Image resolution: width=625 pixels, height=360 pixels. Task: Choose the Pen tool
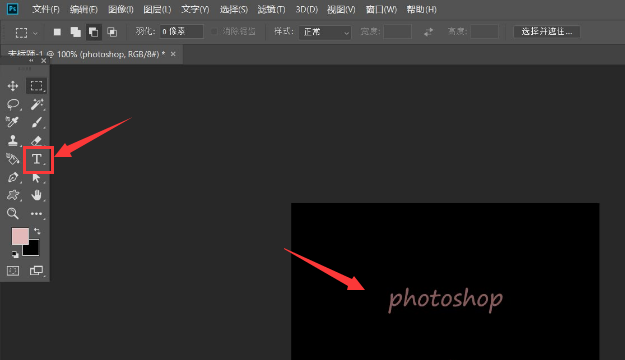pos(13,177)
